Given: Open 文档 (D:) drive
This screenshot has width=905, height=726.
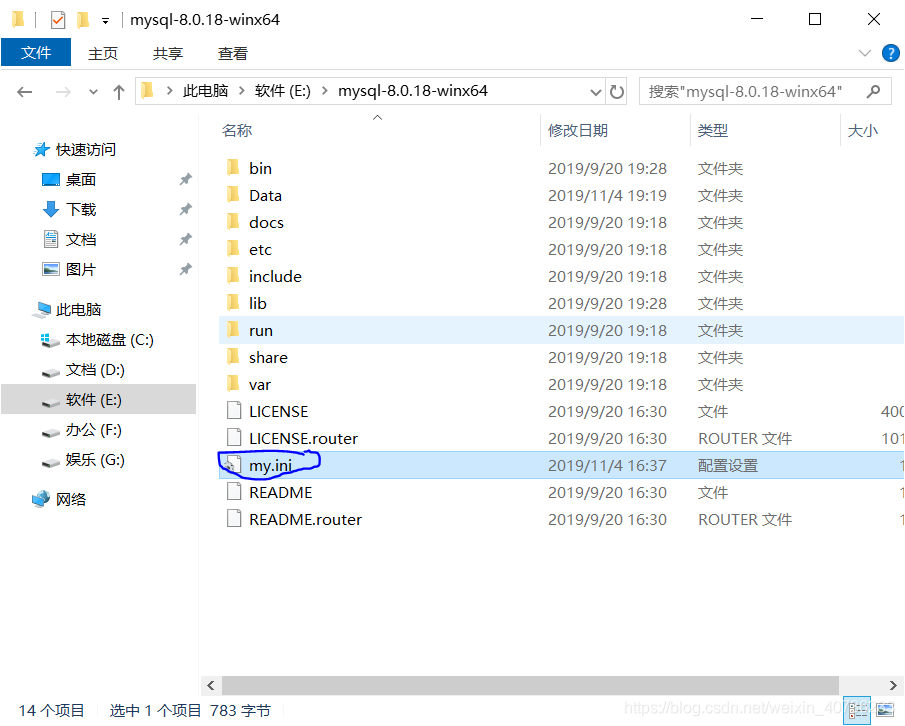Looking at the screenshot, I should pos(95,371).
